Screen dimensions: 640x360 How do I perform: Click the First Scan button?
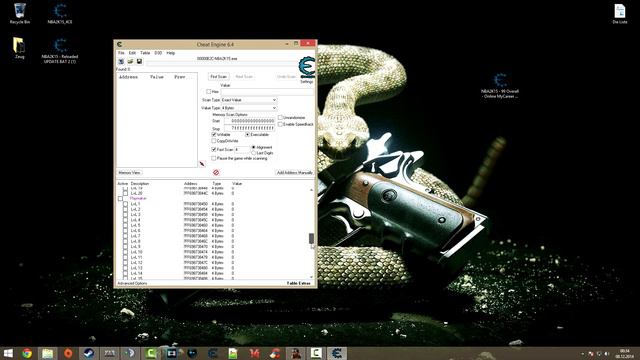[218, 77]
